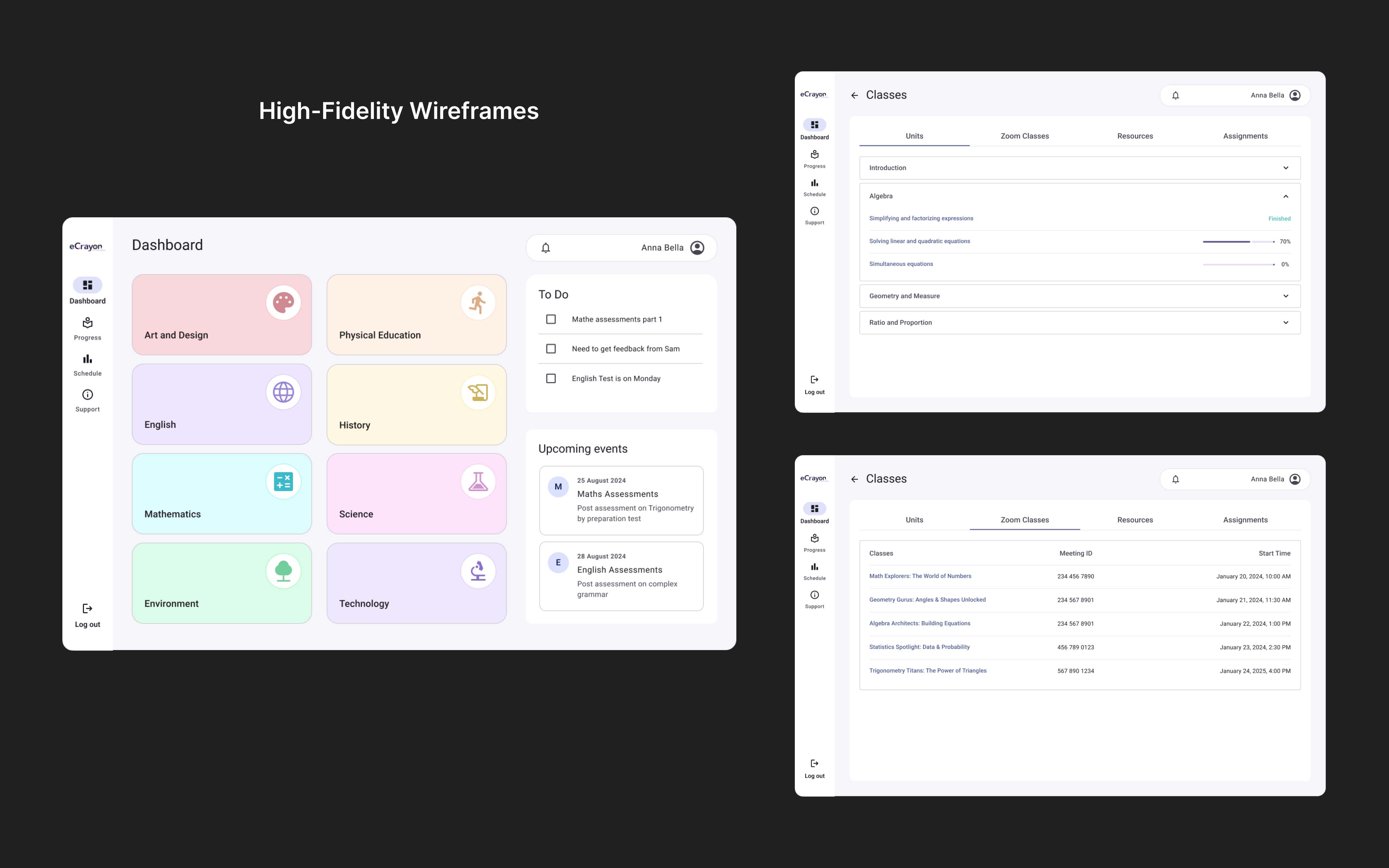
Task: Tick the Need to get feedback from Sam checkbox
Action: point(551,349)
